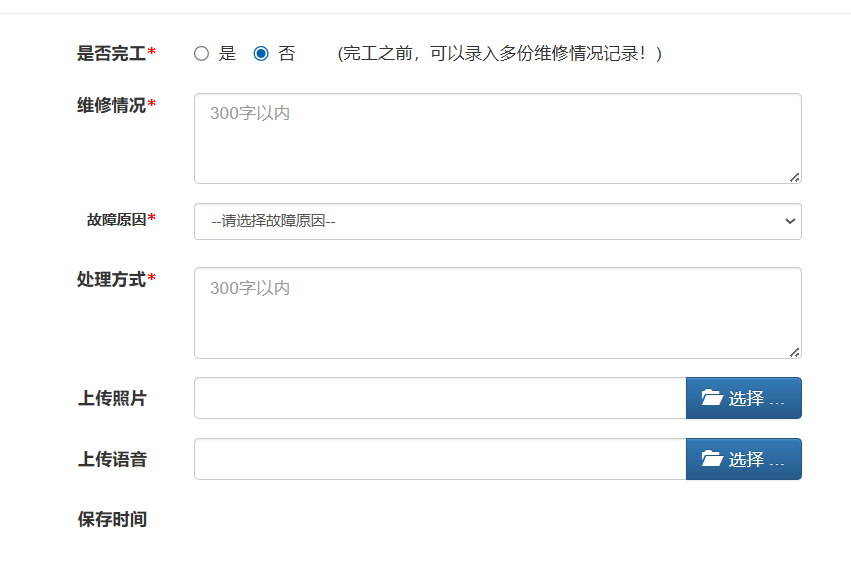Screen dimensions: 851x566
Task: Click the 是 option label text
Action: tap(227, 54)
